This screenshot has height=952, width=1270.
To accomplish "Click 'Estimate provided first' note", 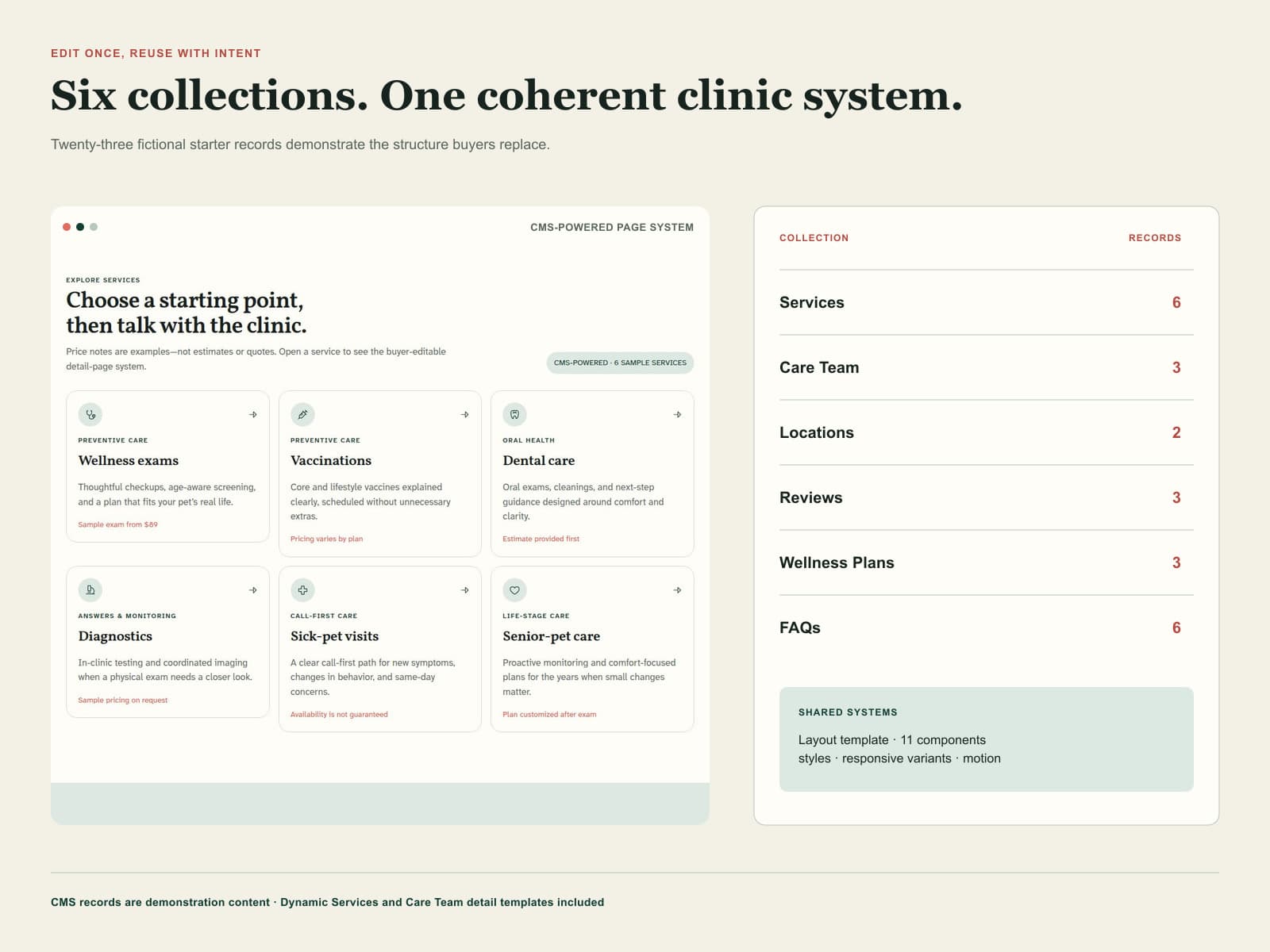I will (x=541, y=539).
